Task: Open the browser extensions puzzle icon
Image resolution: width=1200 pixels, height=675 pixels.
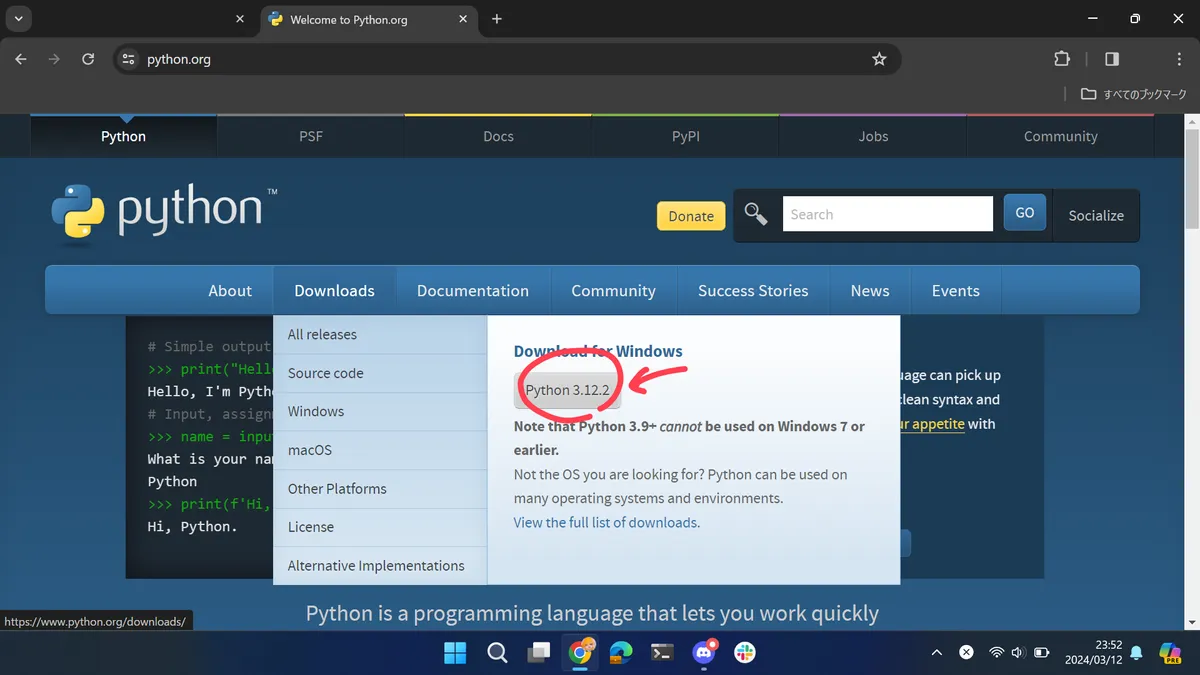Action: (1062, 59)
